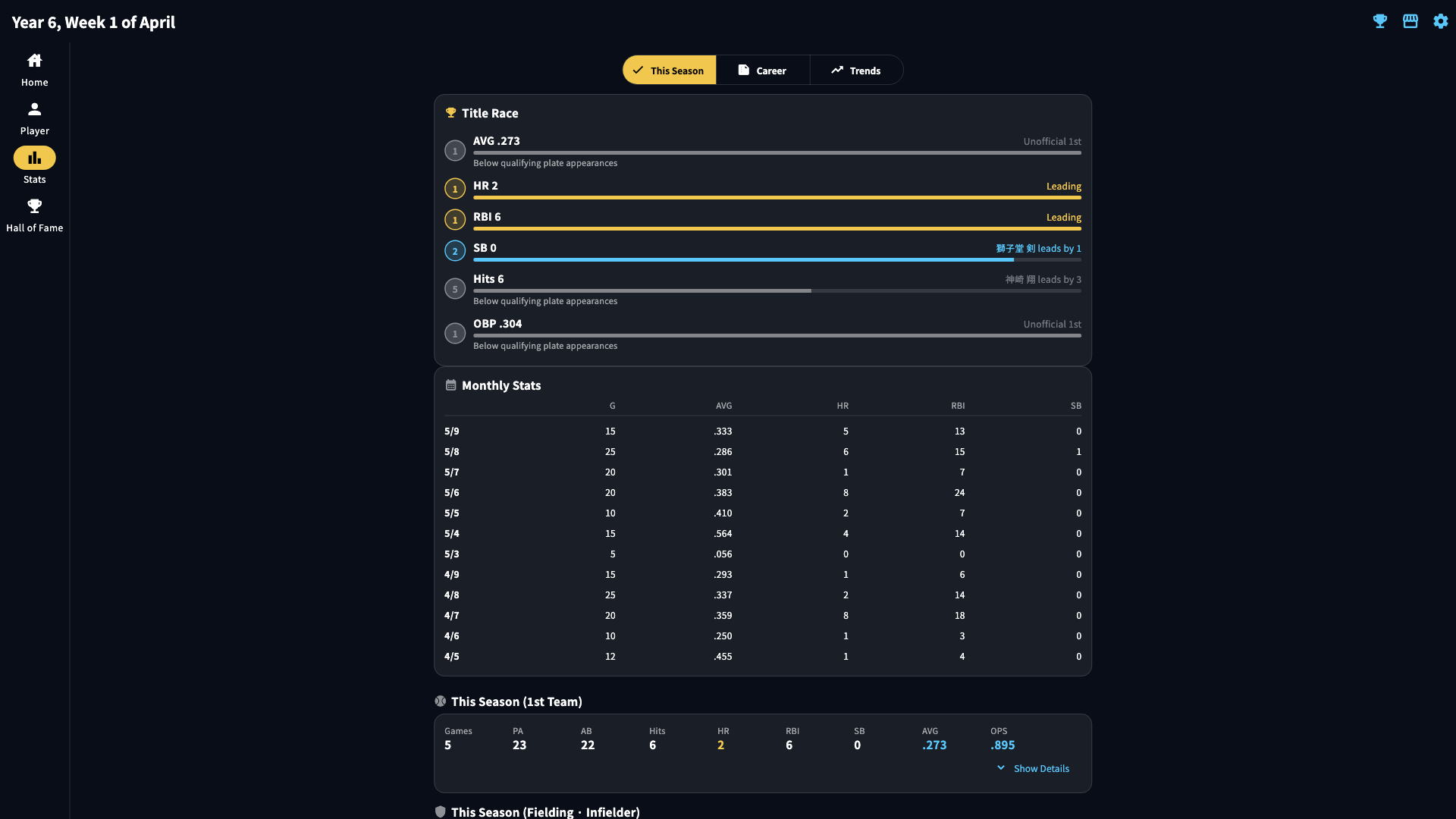This screenshot has width=1456, height=819.
Task: Click 'Unofficial 1st' on OBP row
Action: click(1052, 324)
